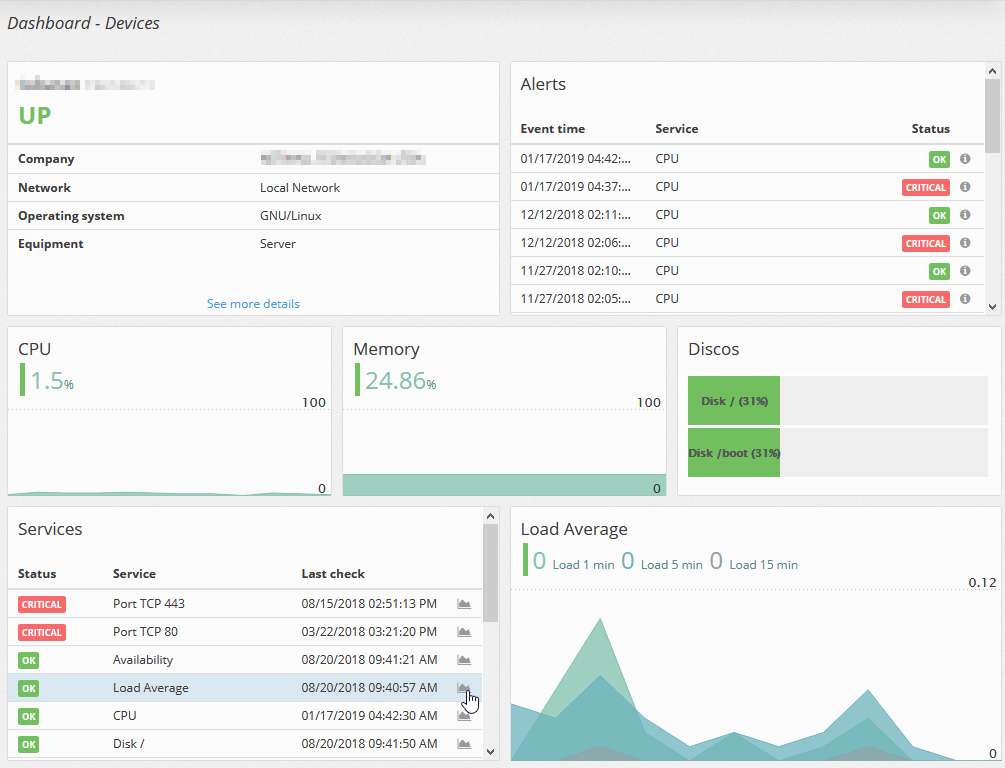Viewport: 1005px width, 768px height.
Task: Click CRITICAL badge for 01/17/2019 04:37 alert
Action: [926, 187]
